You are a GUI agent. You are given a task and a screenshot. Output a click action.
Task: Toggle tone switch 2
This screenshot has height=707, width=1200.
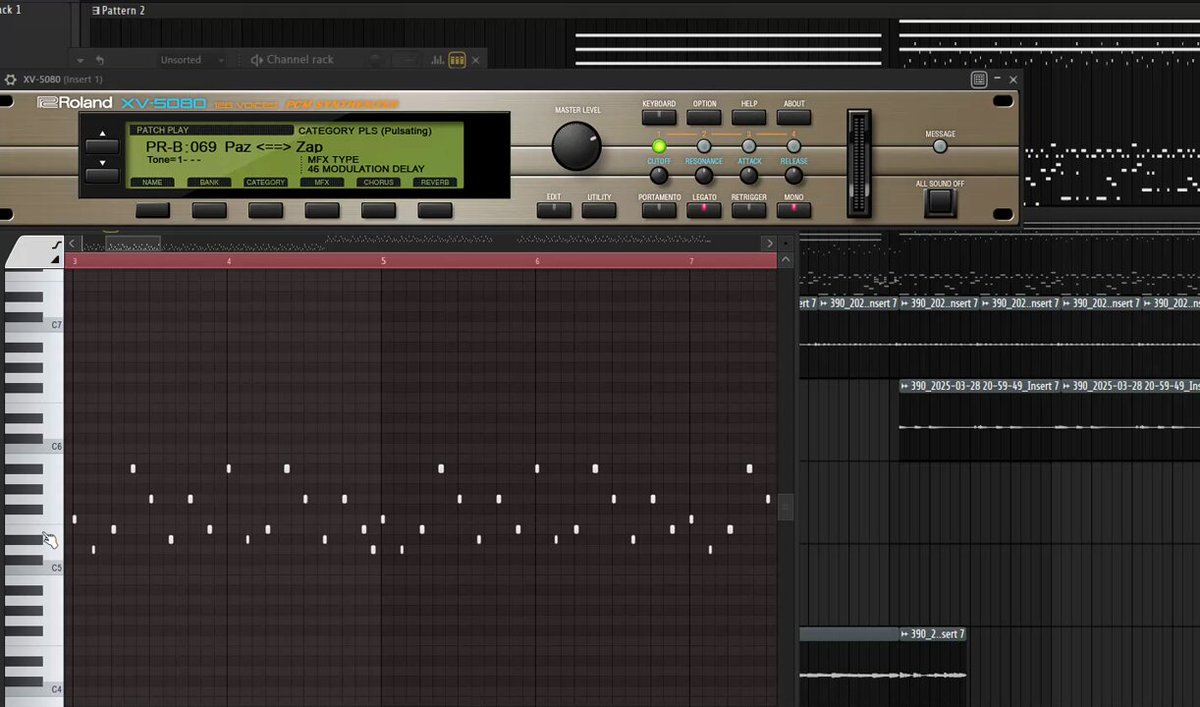click(x=704, y=146)
